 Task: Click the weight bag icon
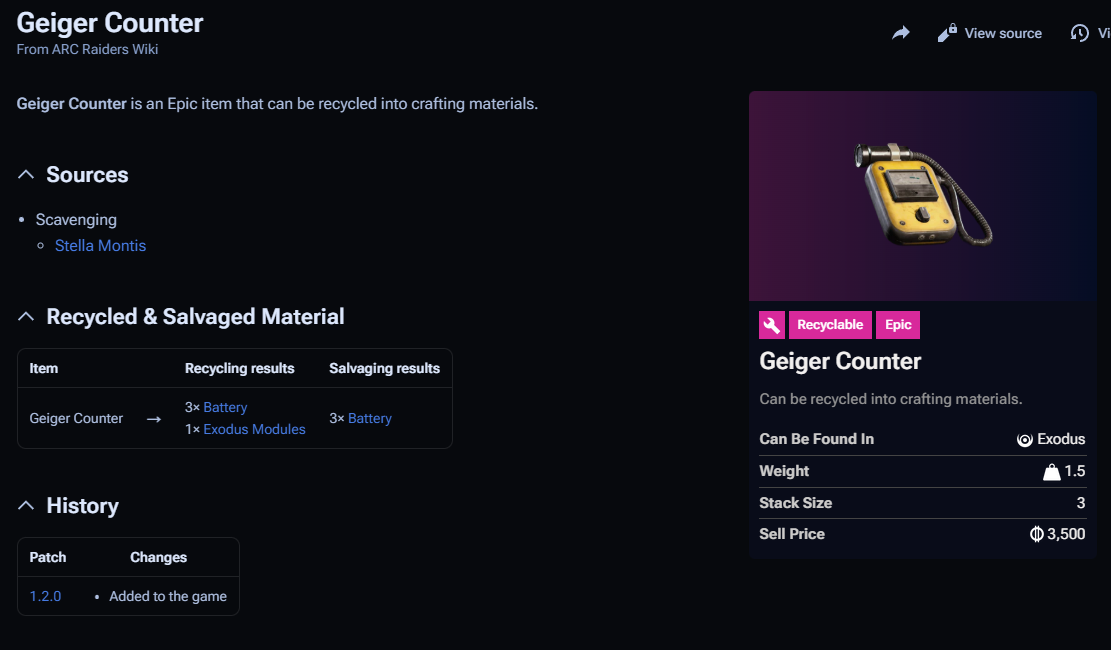(1051, 472)
